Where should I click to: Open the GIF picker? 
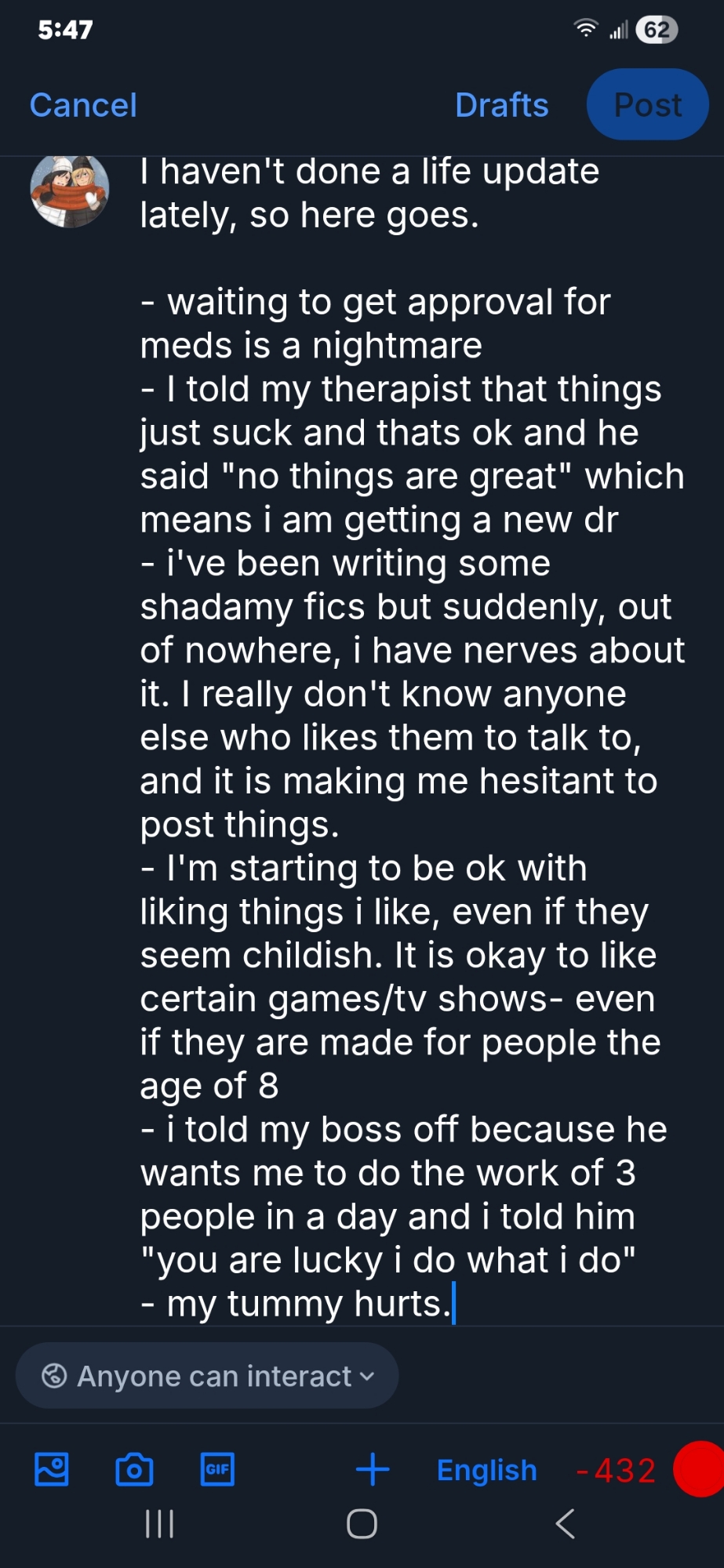[217, 1469]
